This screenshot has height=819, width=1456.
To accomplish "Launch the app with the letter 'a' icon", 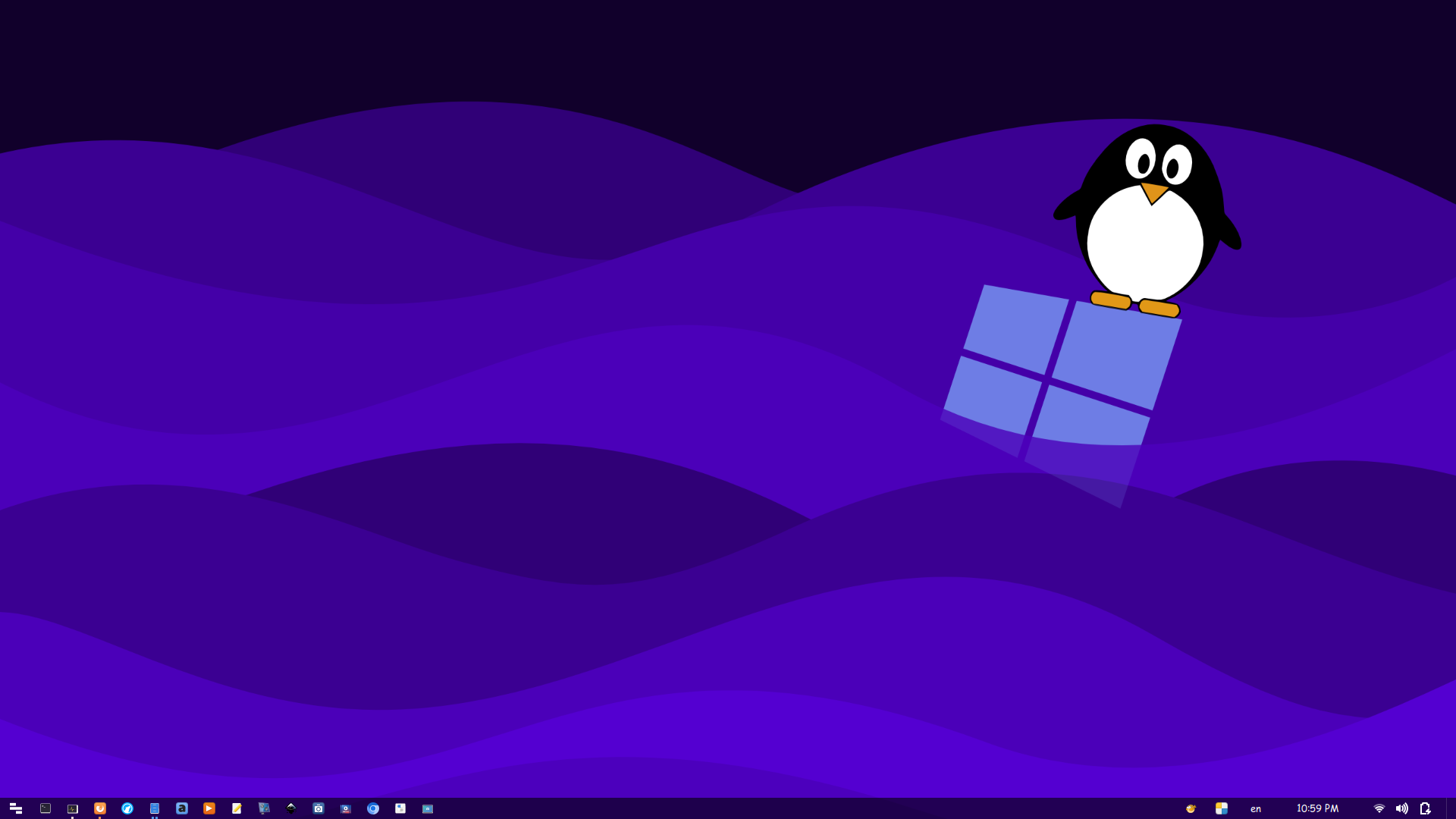I will [x=182, y=808].
